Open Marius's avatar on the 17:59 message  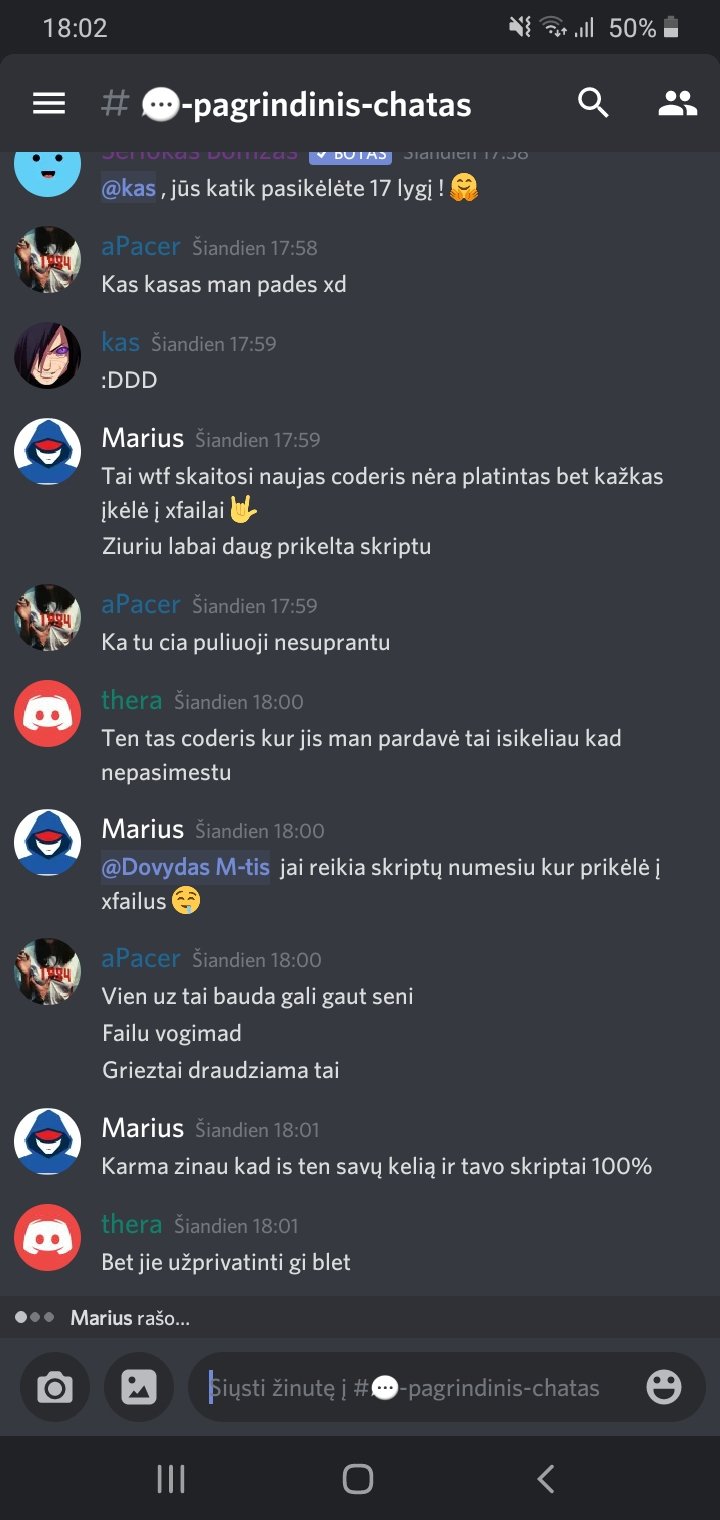coord(47,452)
